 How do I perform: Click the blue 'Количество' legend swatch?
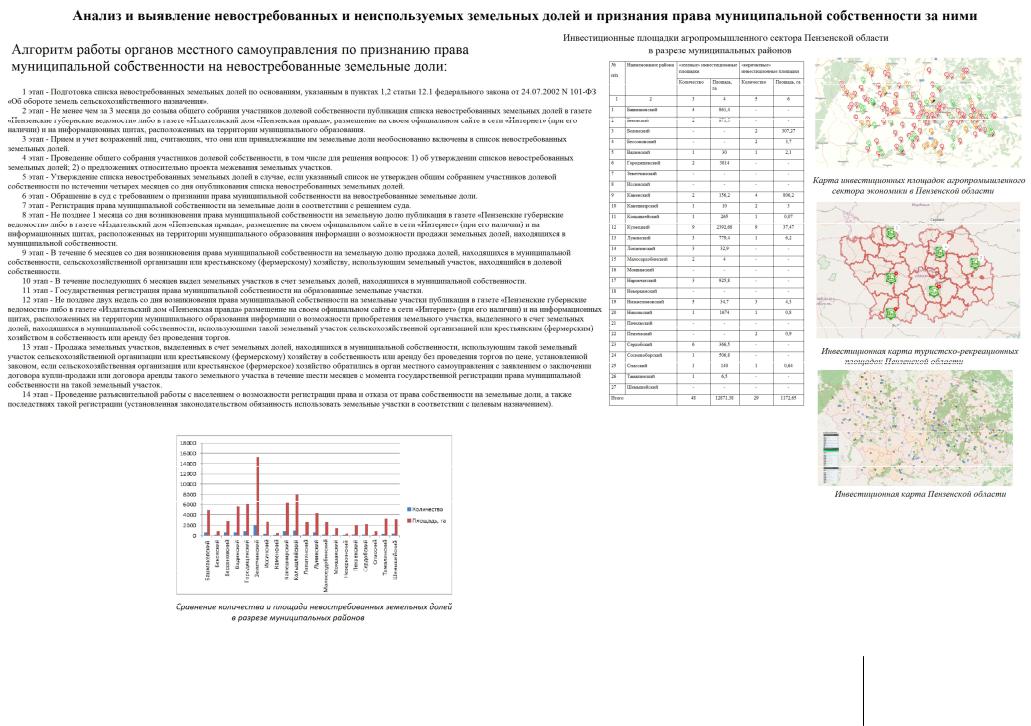pos(409,509)
